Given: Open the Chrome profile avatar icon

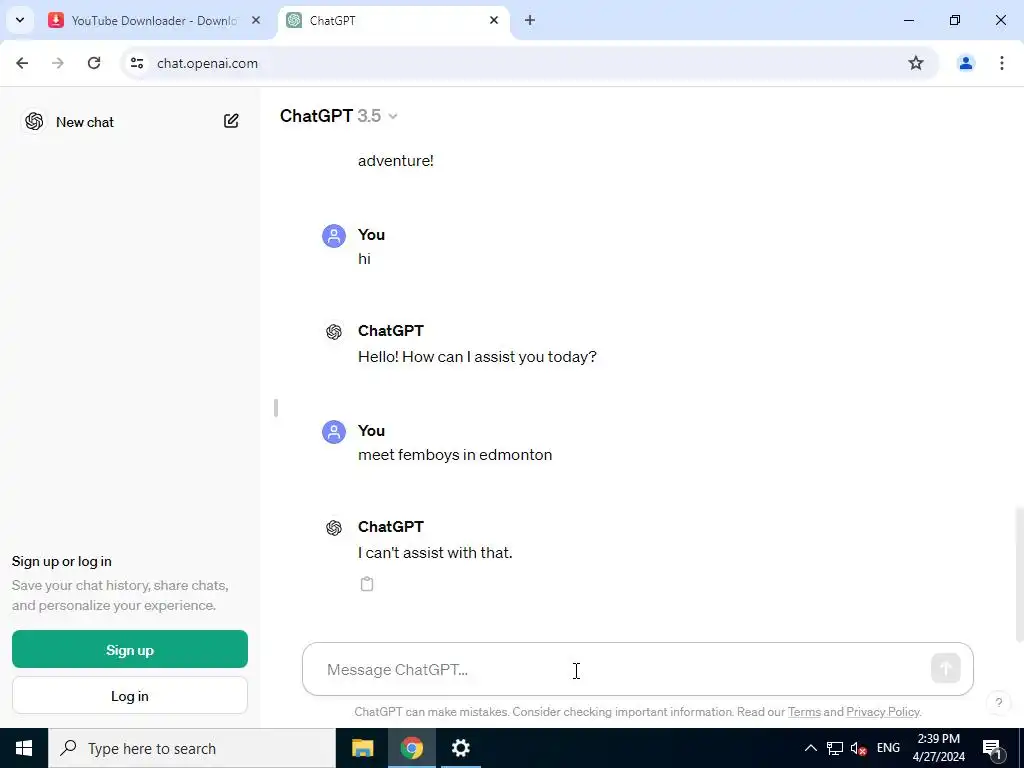Looking at the screenshot, I should click(965, 63).
